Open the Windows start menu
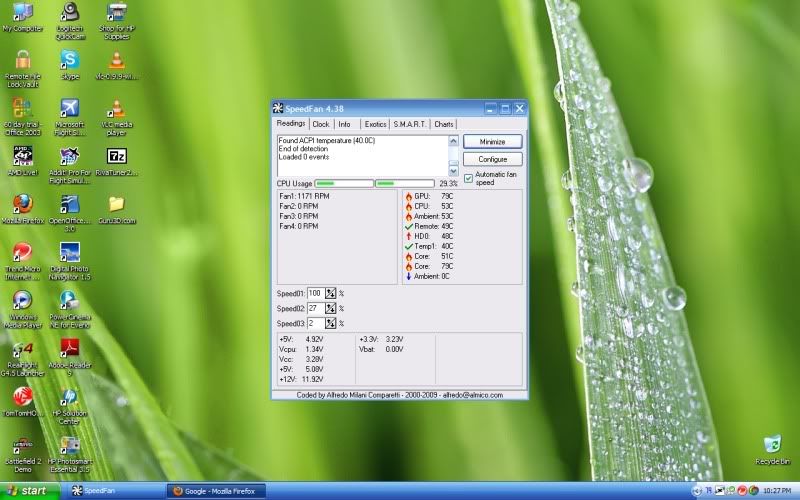This screenshot has height=500, width=800. (30, 491)
